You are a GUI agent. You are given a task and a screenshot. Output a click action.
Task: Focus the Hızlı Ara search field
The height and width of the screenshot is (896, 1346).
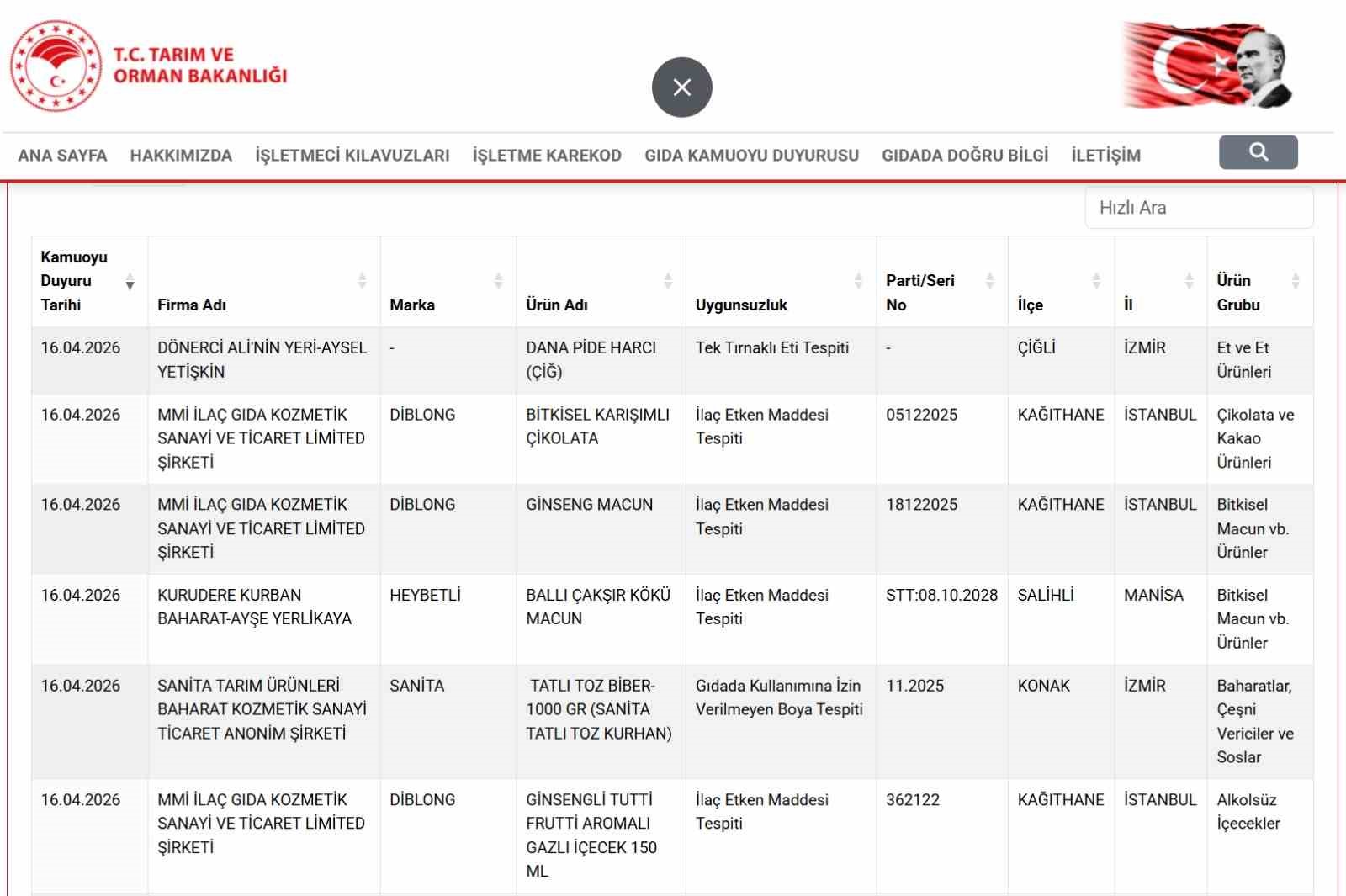[x=1199, y=208]
